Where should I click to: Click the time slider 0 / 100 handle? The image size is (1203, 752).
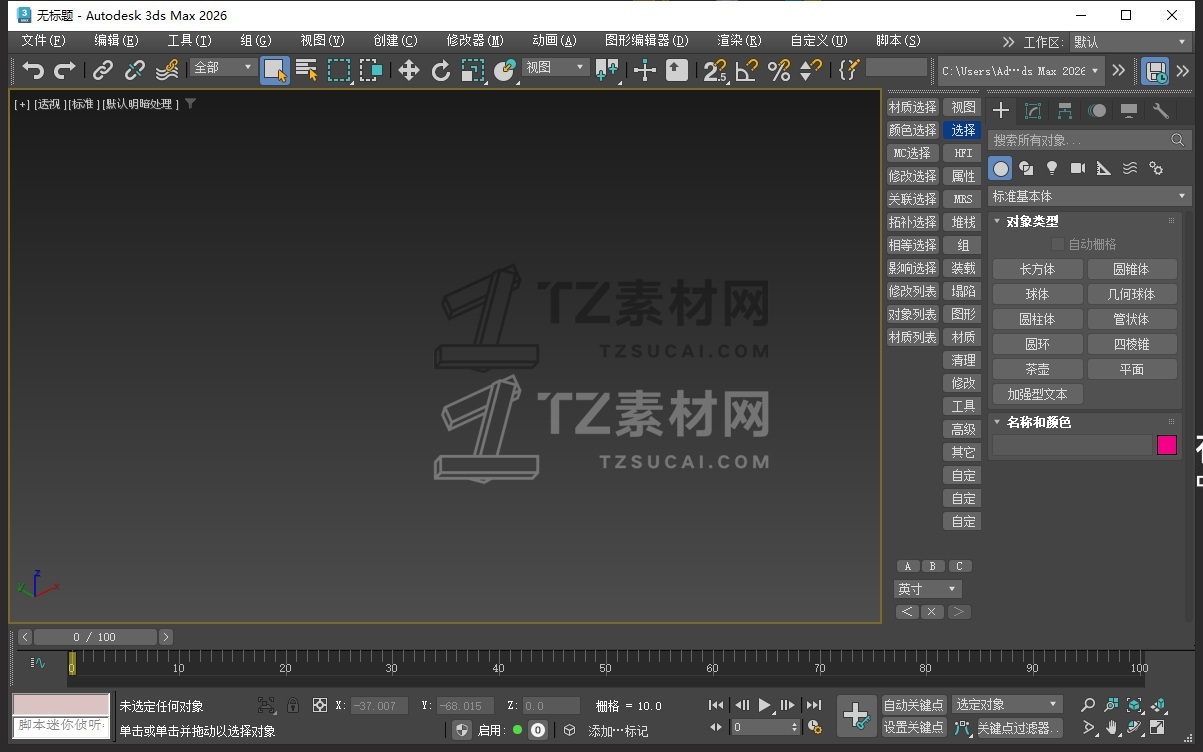(95, 637)
